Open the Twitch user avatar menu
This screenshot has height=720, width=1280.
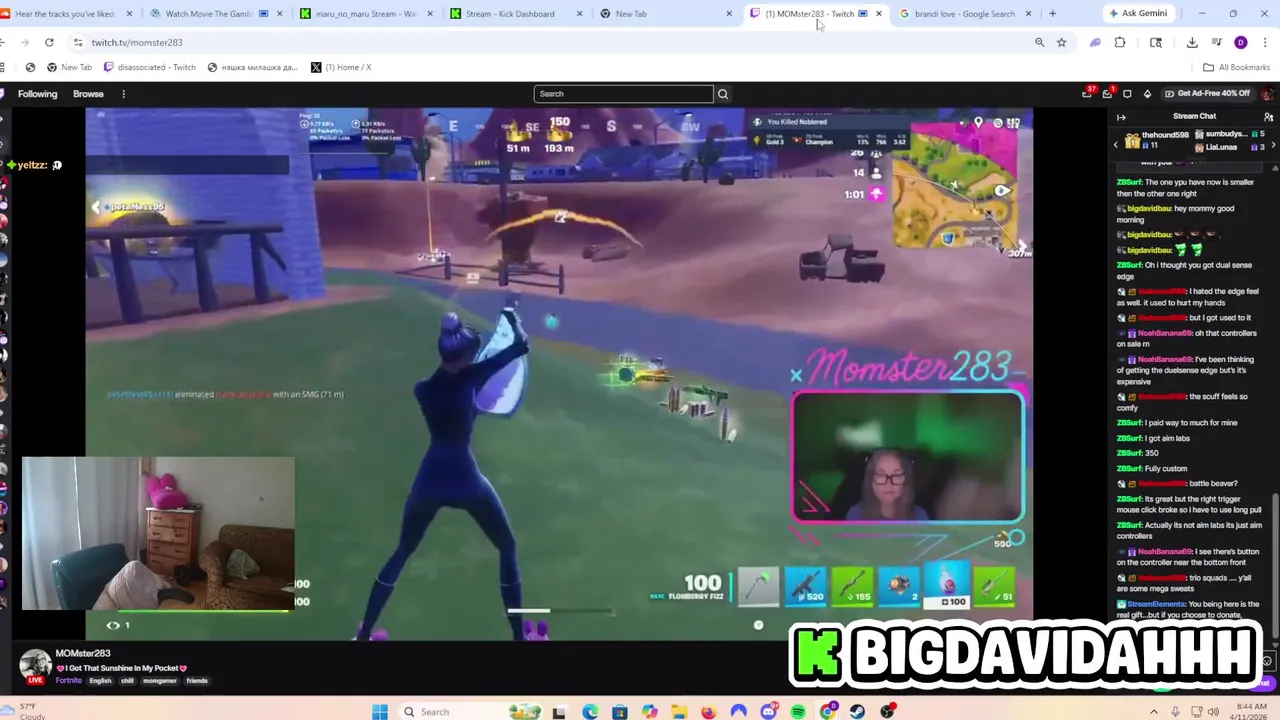pos(1267,93)
